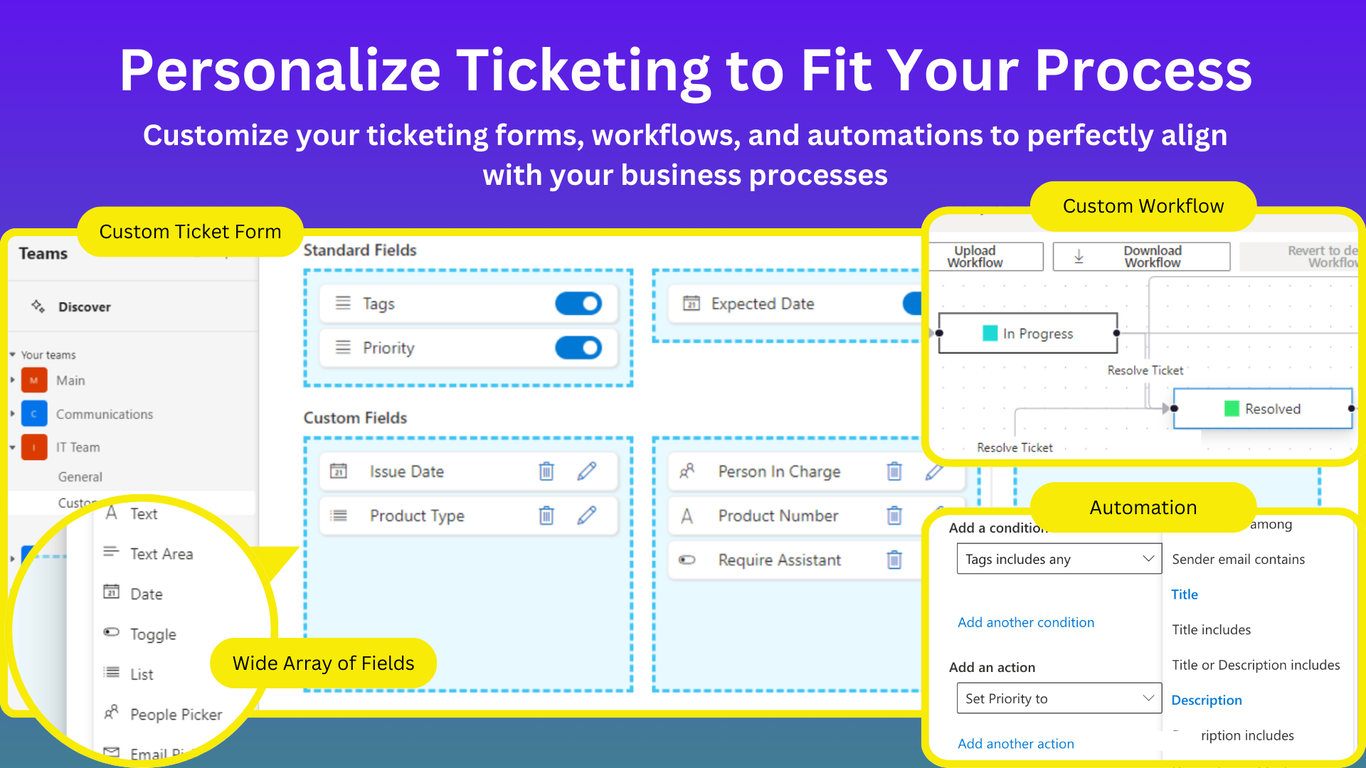Disable the Priority field toggle
The width and height of the screenshot is (1366, 768).
click(x=578, y=347)
